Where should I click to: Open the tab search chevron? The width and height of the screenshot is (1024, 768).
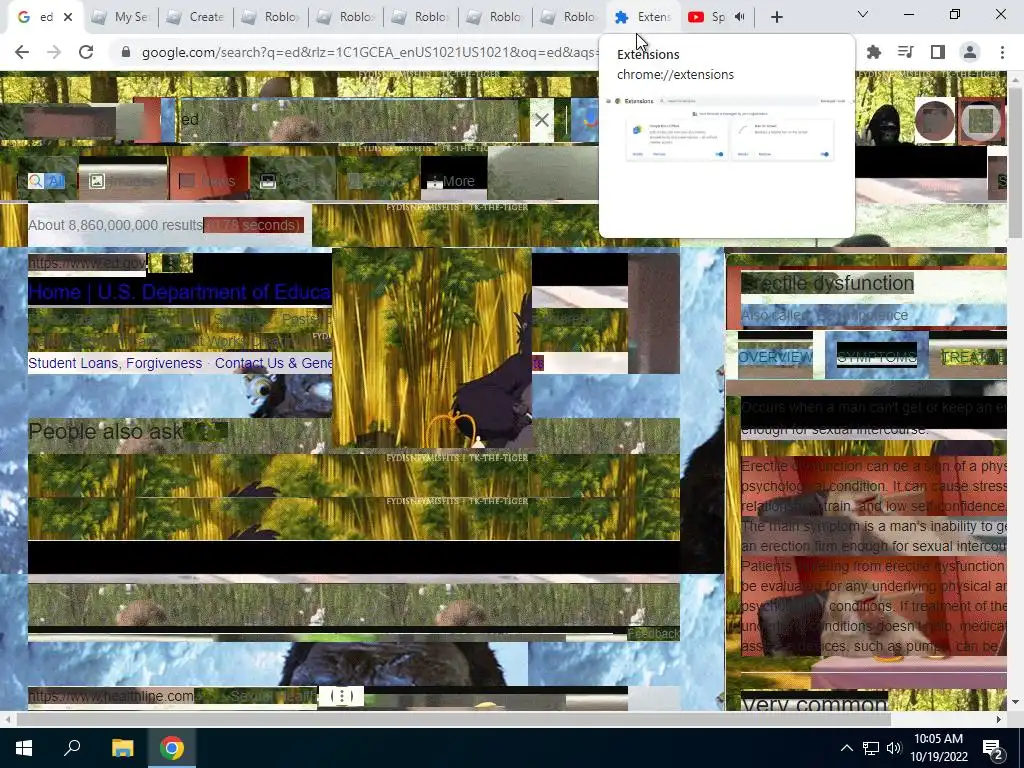point(863,14)
